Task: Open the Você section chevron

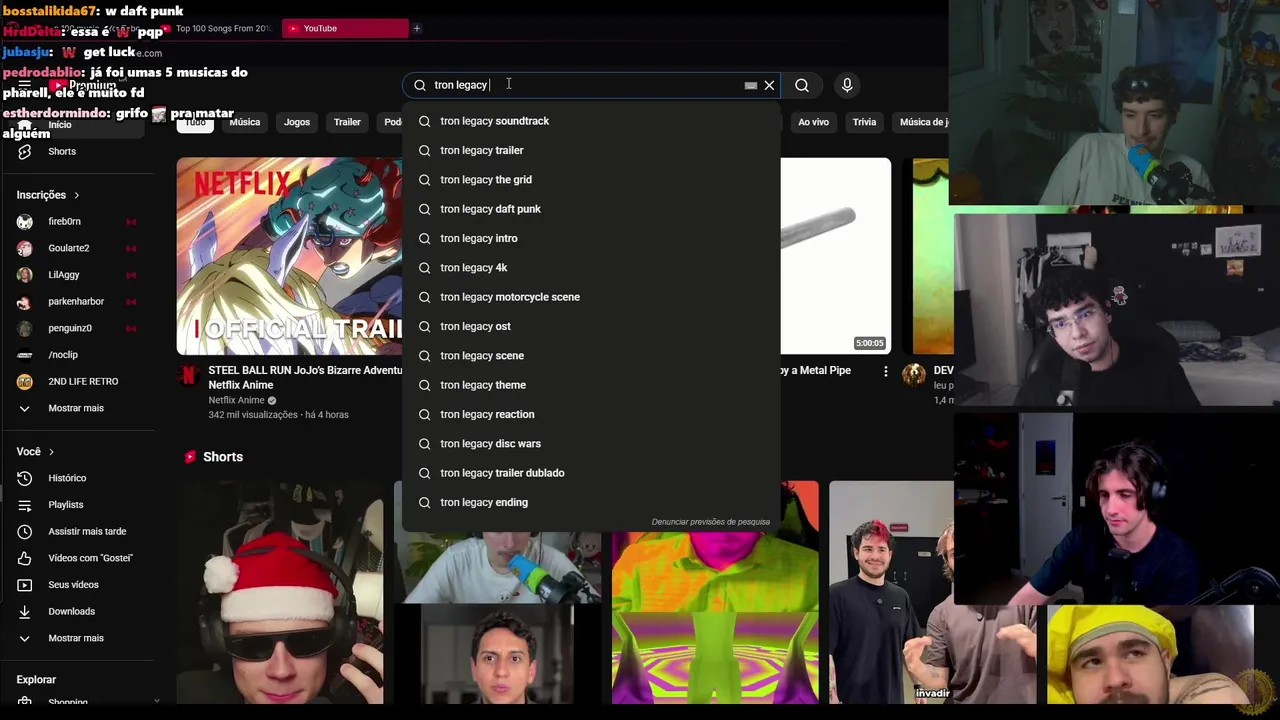Action: (52, 452)
